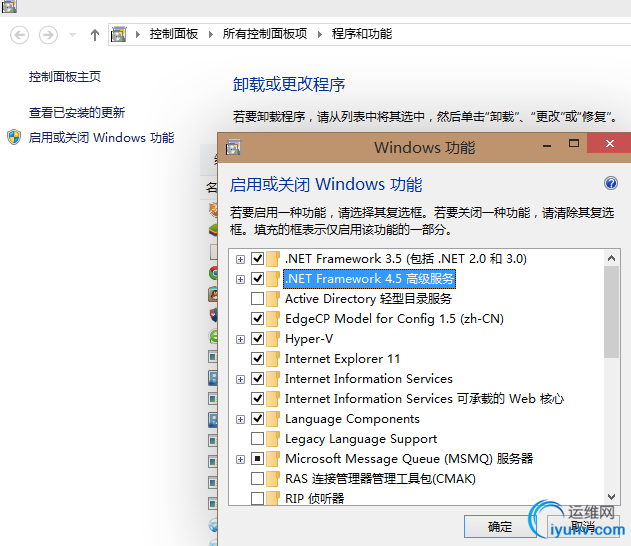Toggle IIS 可承载的 Web 核心 checkbox
Viewport: 631px width, 546px height.
tap(258, 398)
